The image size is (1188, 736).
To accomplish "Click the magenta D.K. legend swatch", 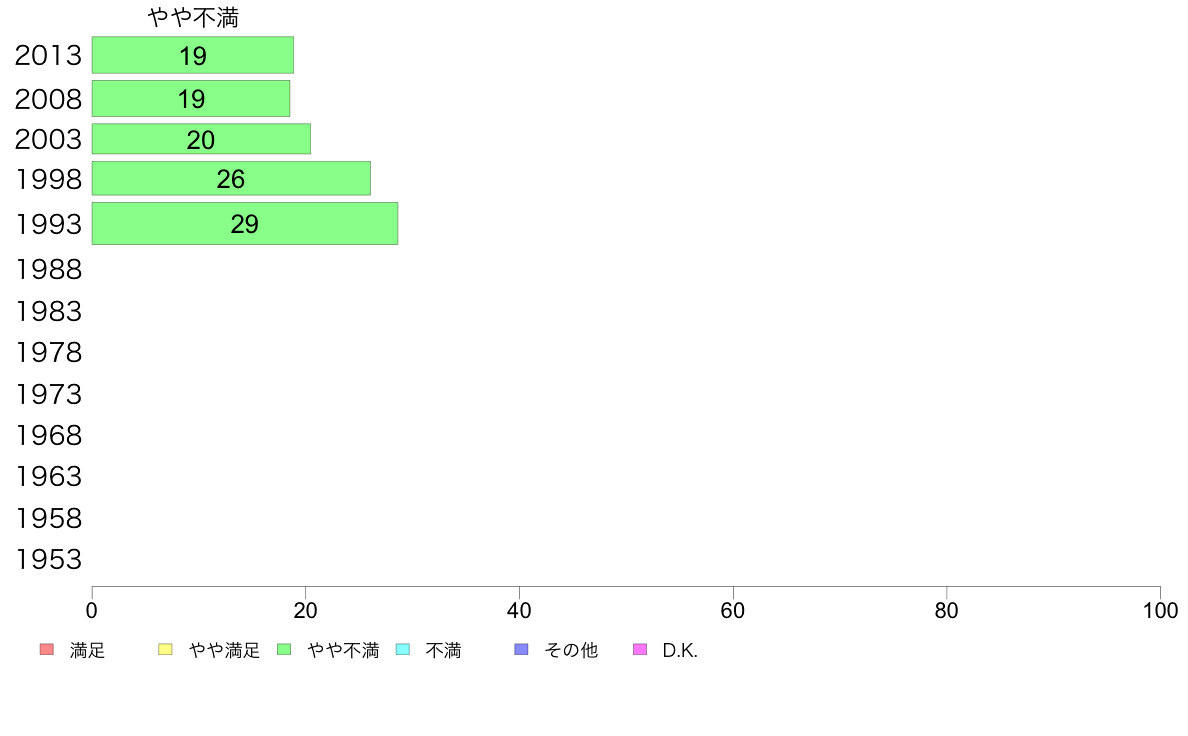I will pos(640,650).
